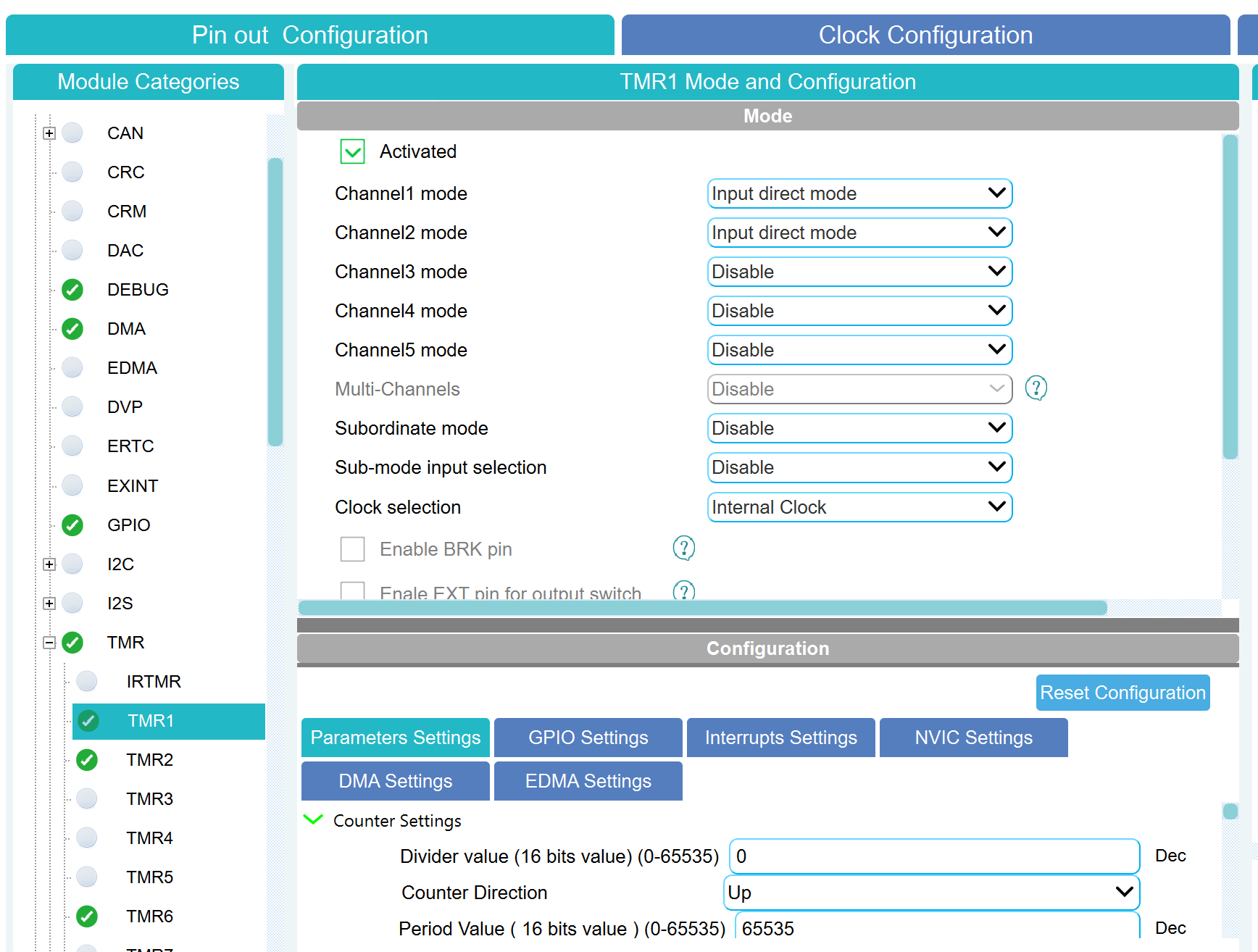Screen dimensions: 1258x952
Task: Click the check icon on selected TMR1 row
Action: 88,721
